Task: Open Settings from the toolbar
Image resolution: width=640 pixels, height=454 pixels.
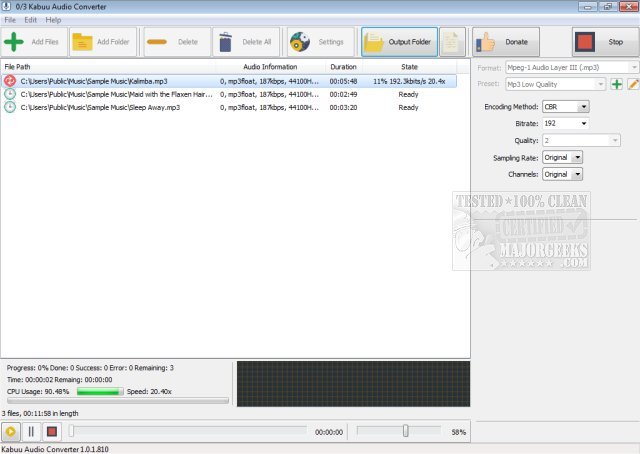Action: click(320, 42)
